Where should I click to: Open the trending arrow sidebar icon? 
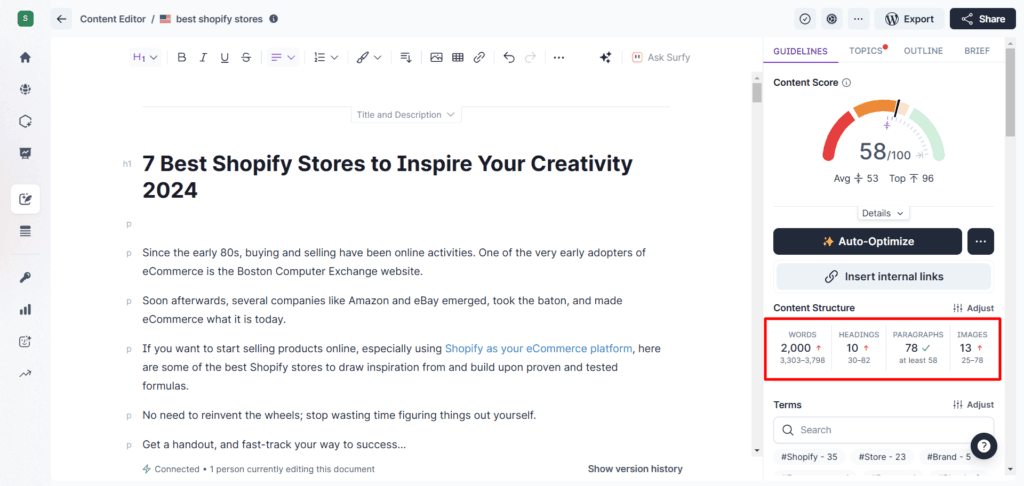pyautogui.click(x=25, y=374)
